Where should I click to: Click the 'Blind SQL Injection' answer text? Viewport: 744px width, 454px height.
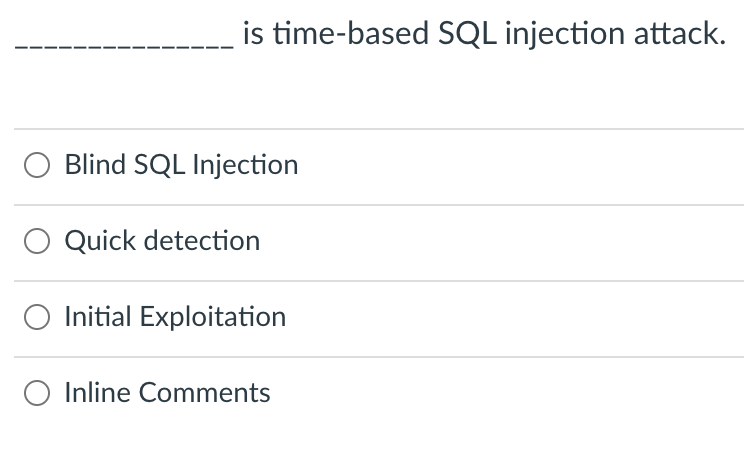click(x=181, y=165)
